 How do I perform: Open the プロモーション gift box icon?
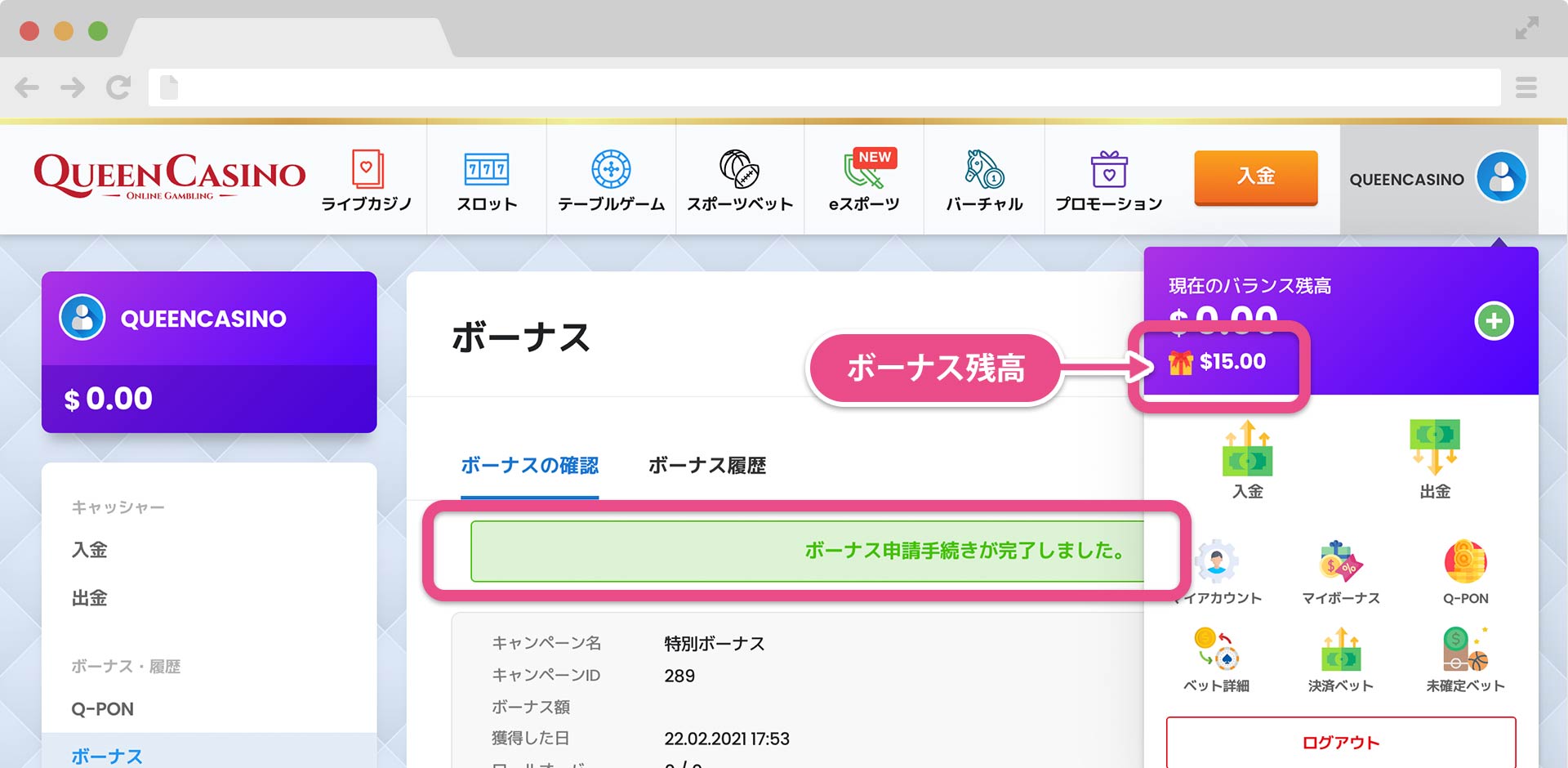click(x=1109, y=169)
